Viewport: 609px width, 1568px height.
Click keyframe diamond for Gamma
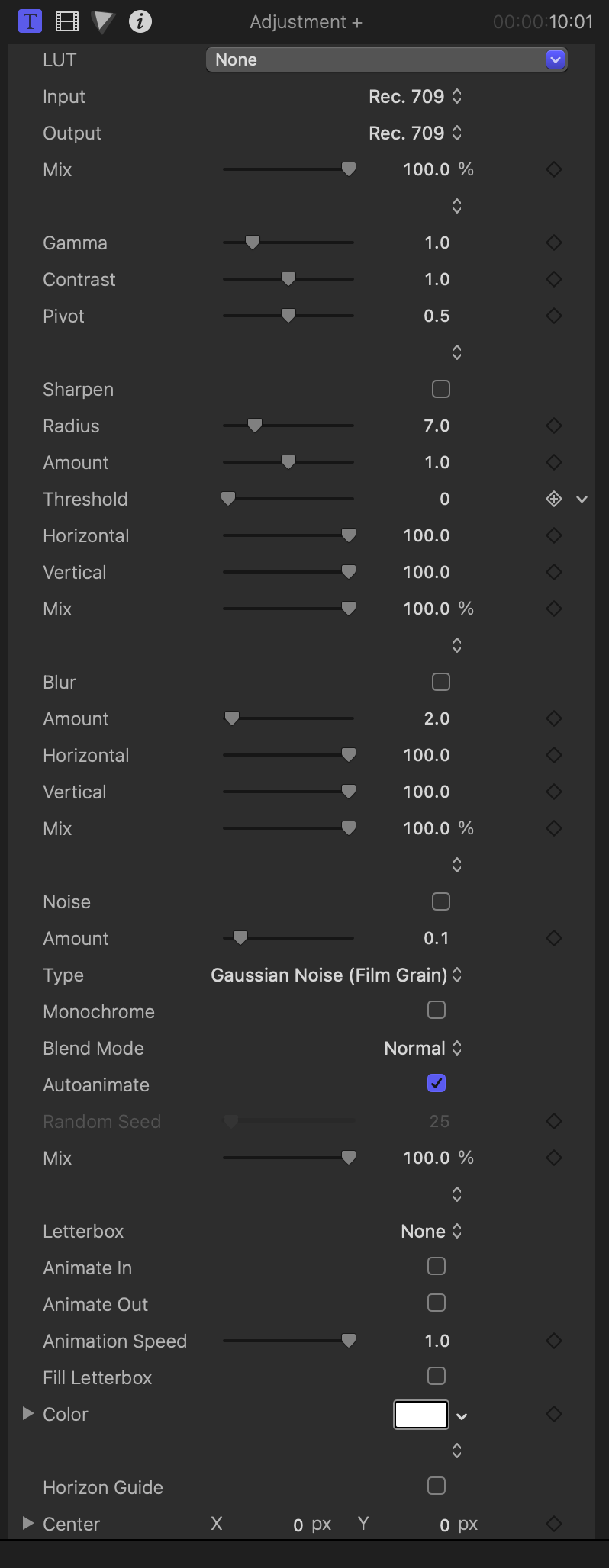pyautogui.click(x=554, y=243)
